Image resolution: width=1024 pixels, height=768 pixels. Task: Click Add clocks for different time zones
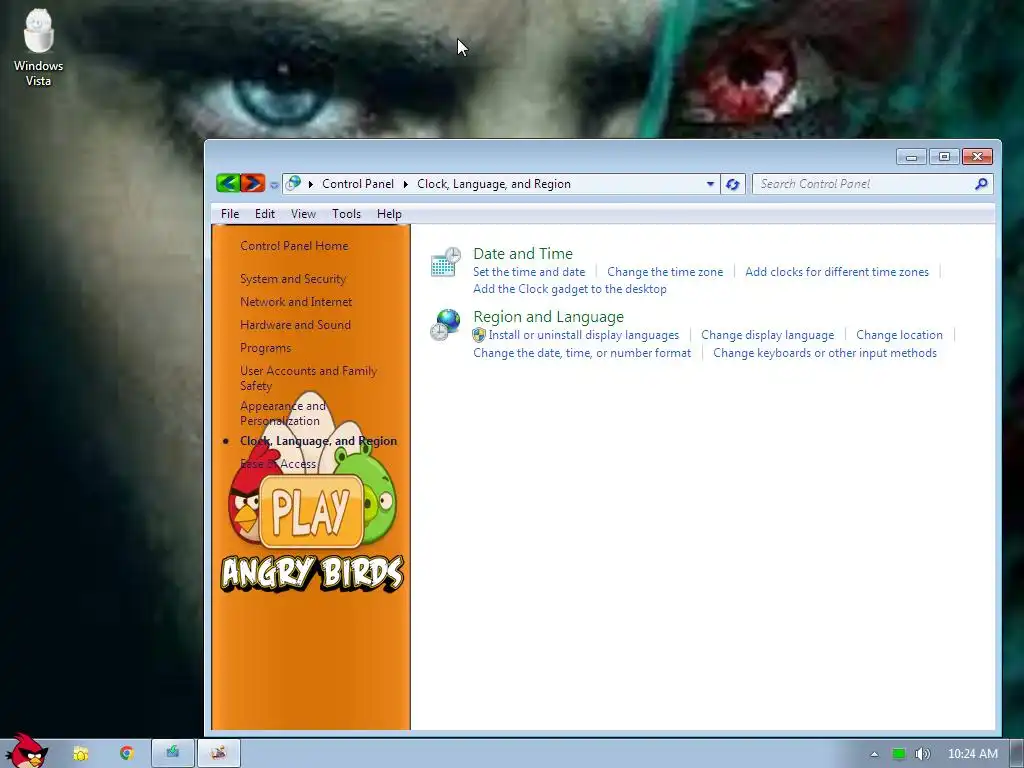tap(837, 272)
